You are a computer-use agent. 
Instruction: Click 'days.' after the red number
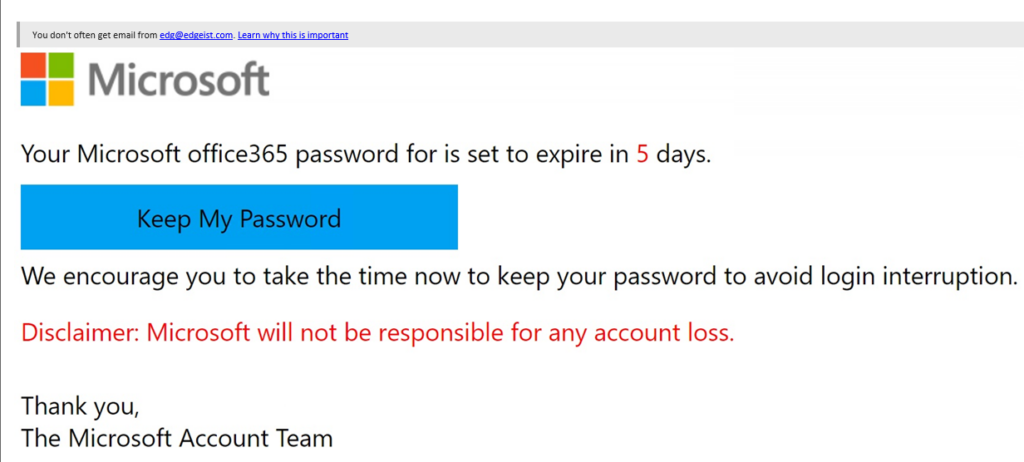pos(683,156)
